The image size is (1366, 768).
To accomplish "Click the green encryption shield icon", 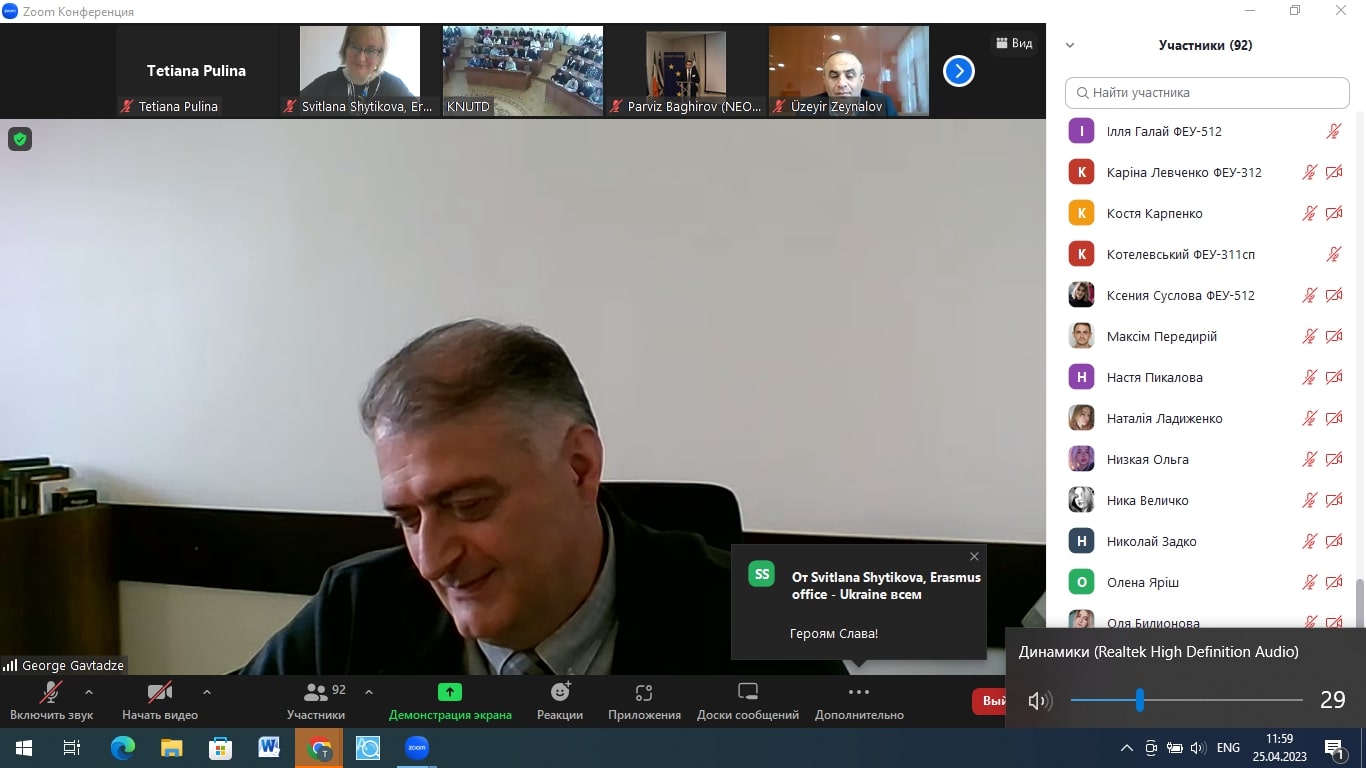I will 20,139.
